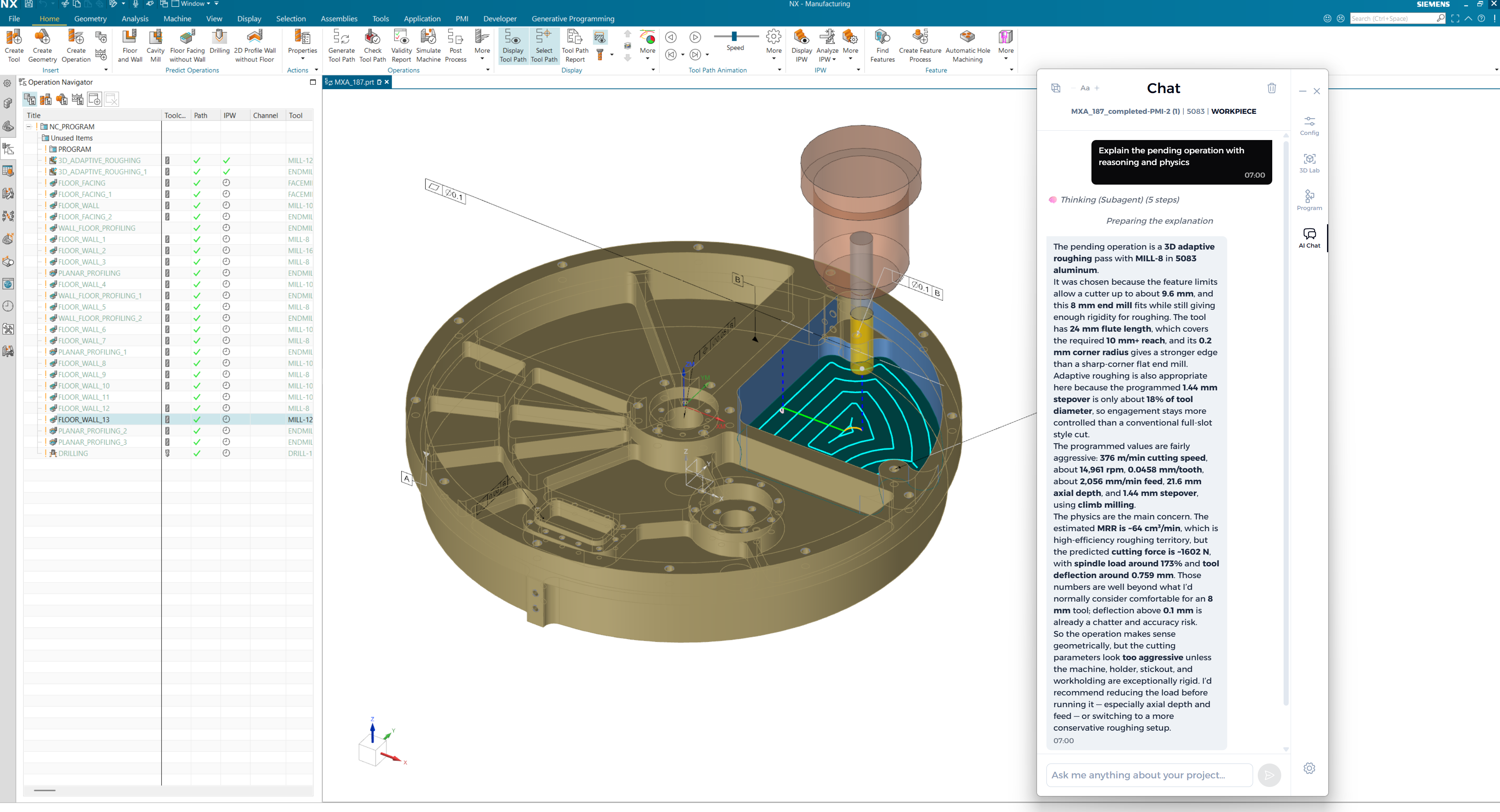Open the PMI tab
The height and width of the screenshot is (812, 1500).
click(462, 19)
